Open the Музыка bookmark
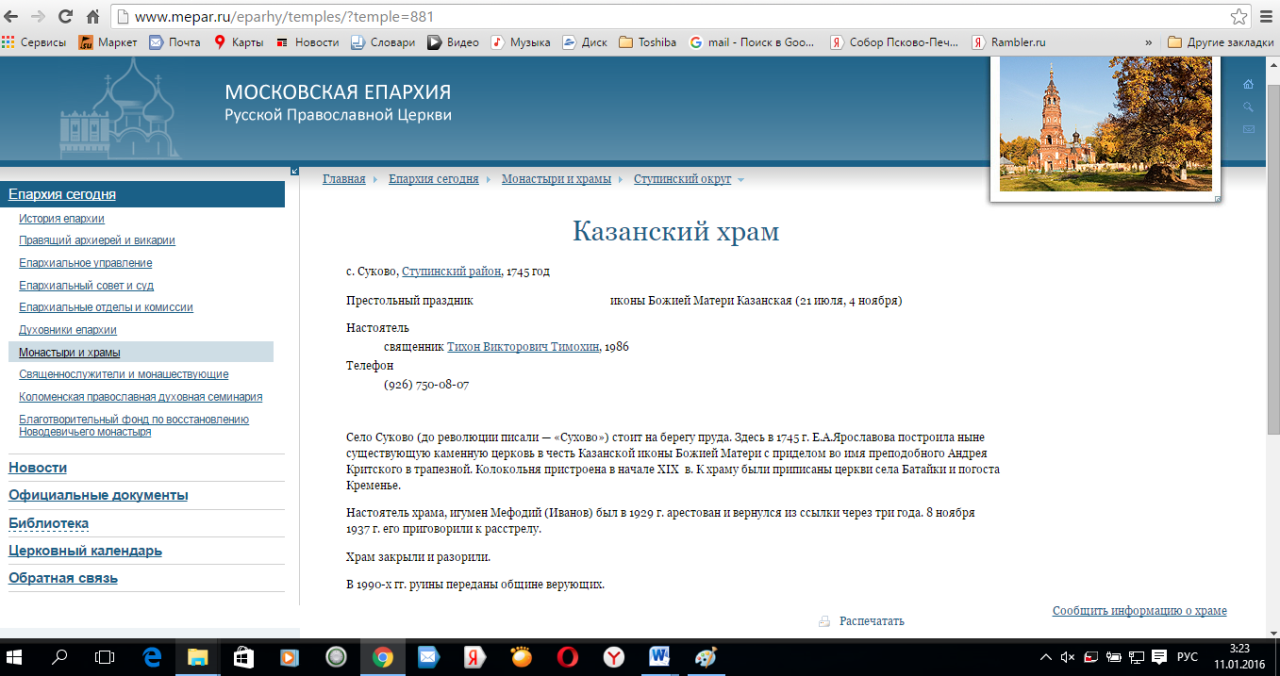Image resolution: width=1280 pixels, height=676 pixels. pos(521,42)
